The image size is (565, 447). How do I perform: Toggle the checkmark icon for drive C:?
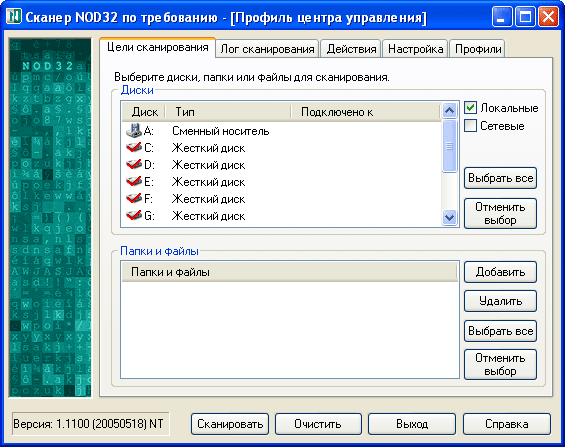point(134,147)
